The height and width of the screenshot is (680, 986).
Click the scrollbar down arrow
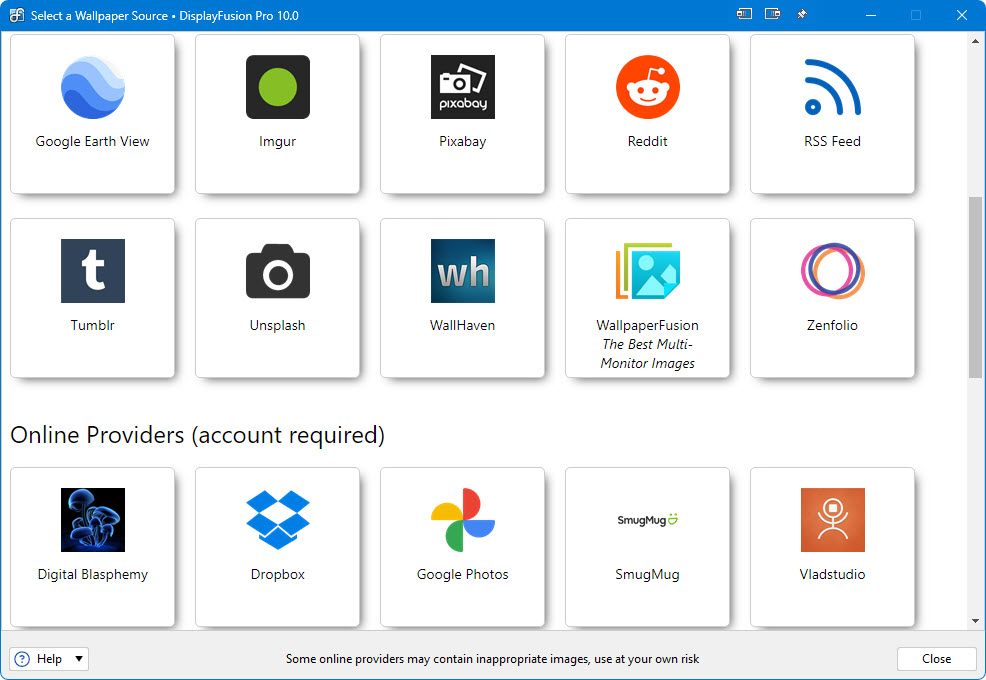tap(976, 621)
